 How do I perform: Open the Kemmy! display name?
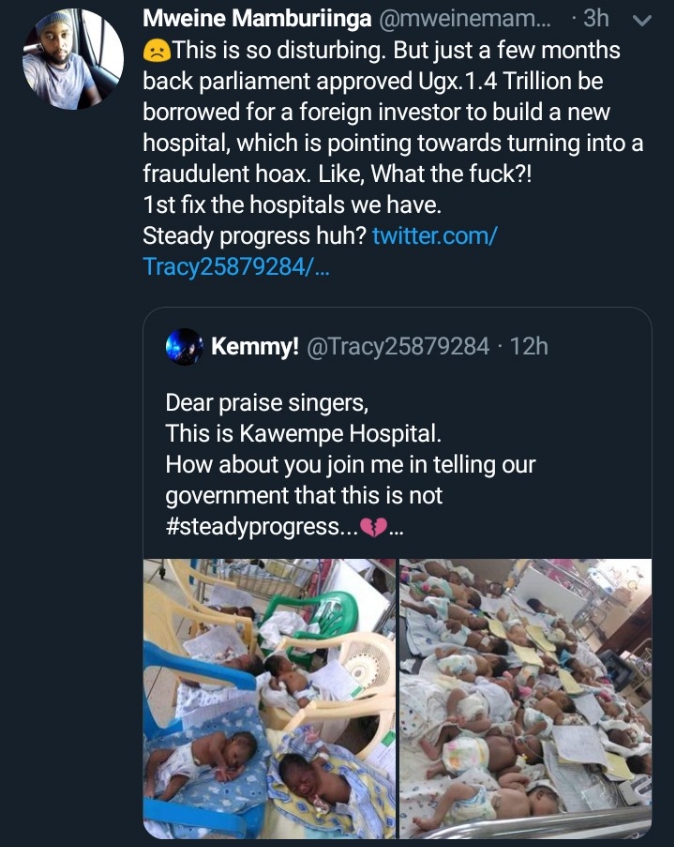[x=255, y=347]
